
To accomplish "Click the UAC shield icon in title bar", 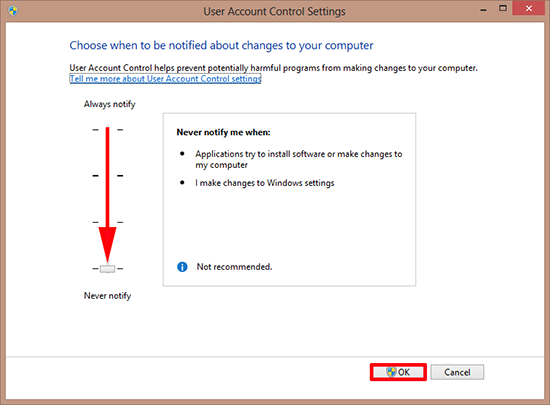I will pyautogui.click(x=13, y=11).
